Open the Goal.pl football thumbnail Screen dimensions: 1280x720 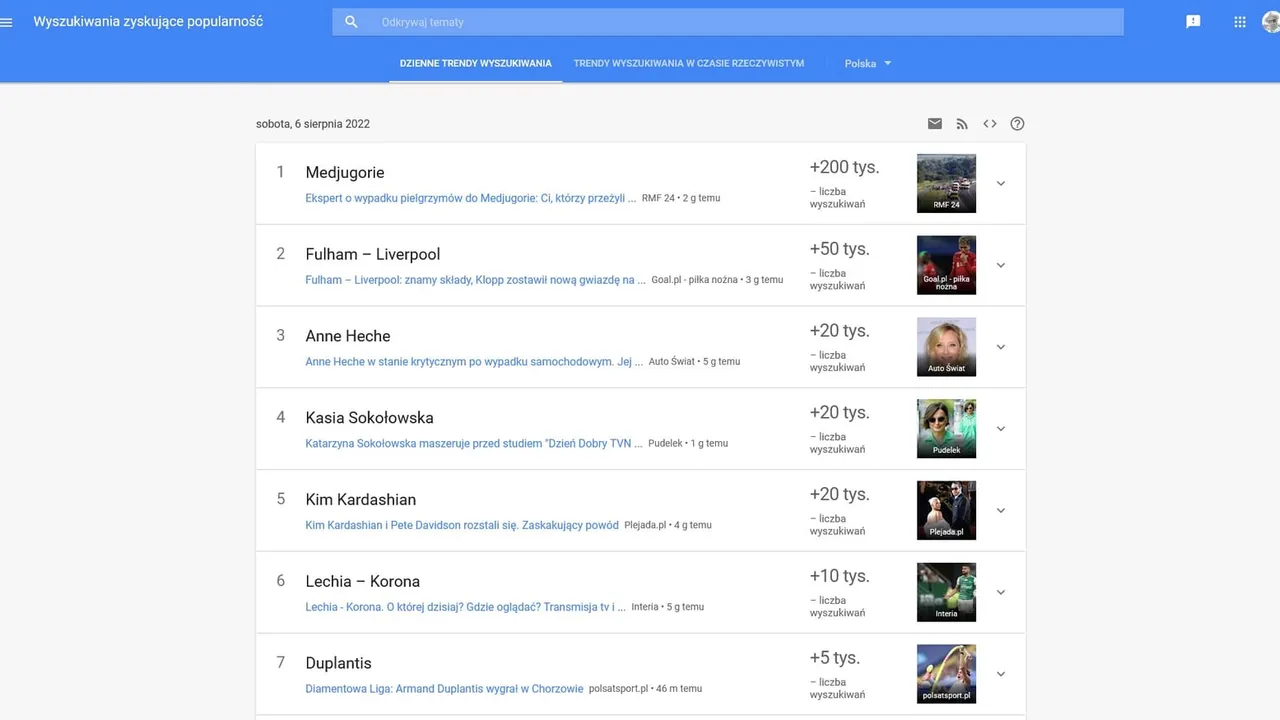946,265
